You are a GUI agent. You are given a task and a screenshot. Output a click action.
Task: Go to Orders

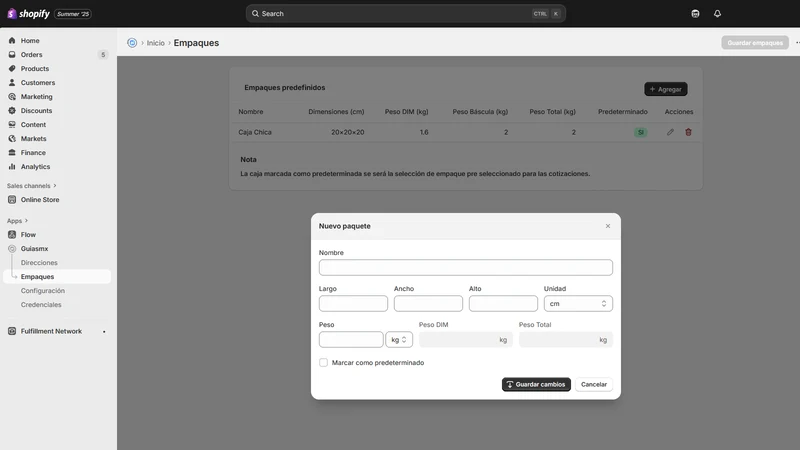[x=32, y=55]
